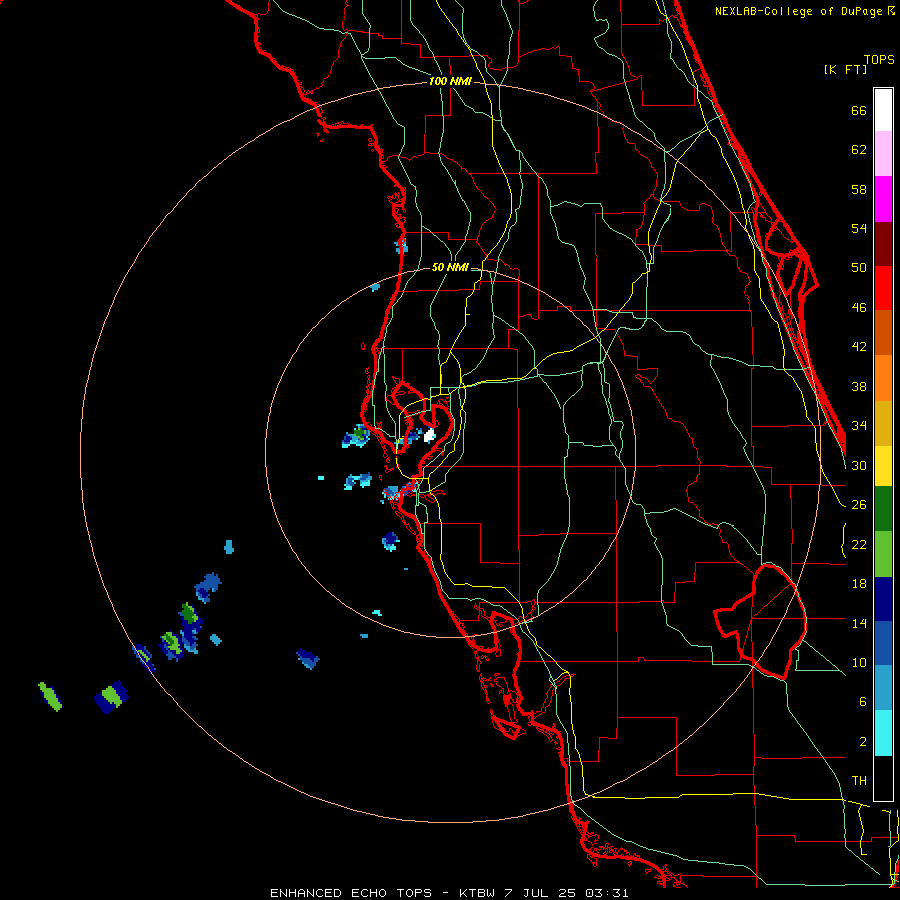Click the TH legend label
This screenshot has width=900, height=900.
[x=859, y=781]
